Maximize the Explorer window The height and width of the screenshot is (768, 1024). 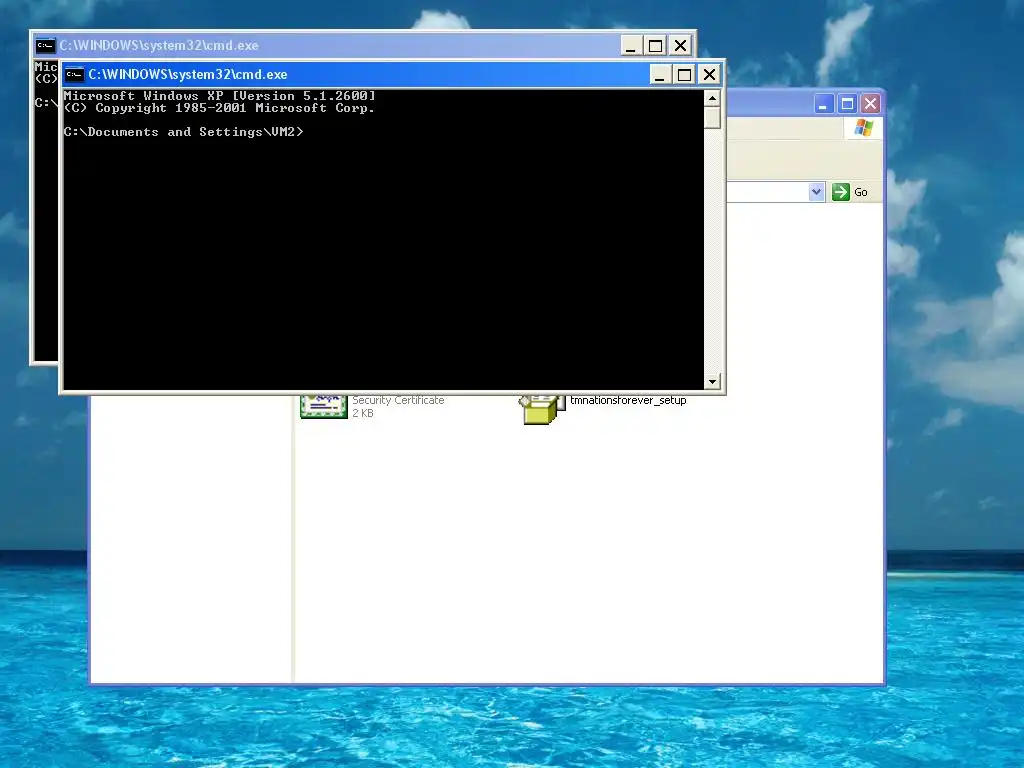click(847, 104)
